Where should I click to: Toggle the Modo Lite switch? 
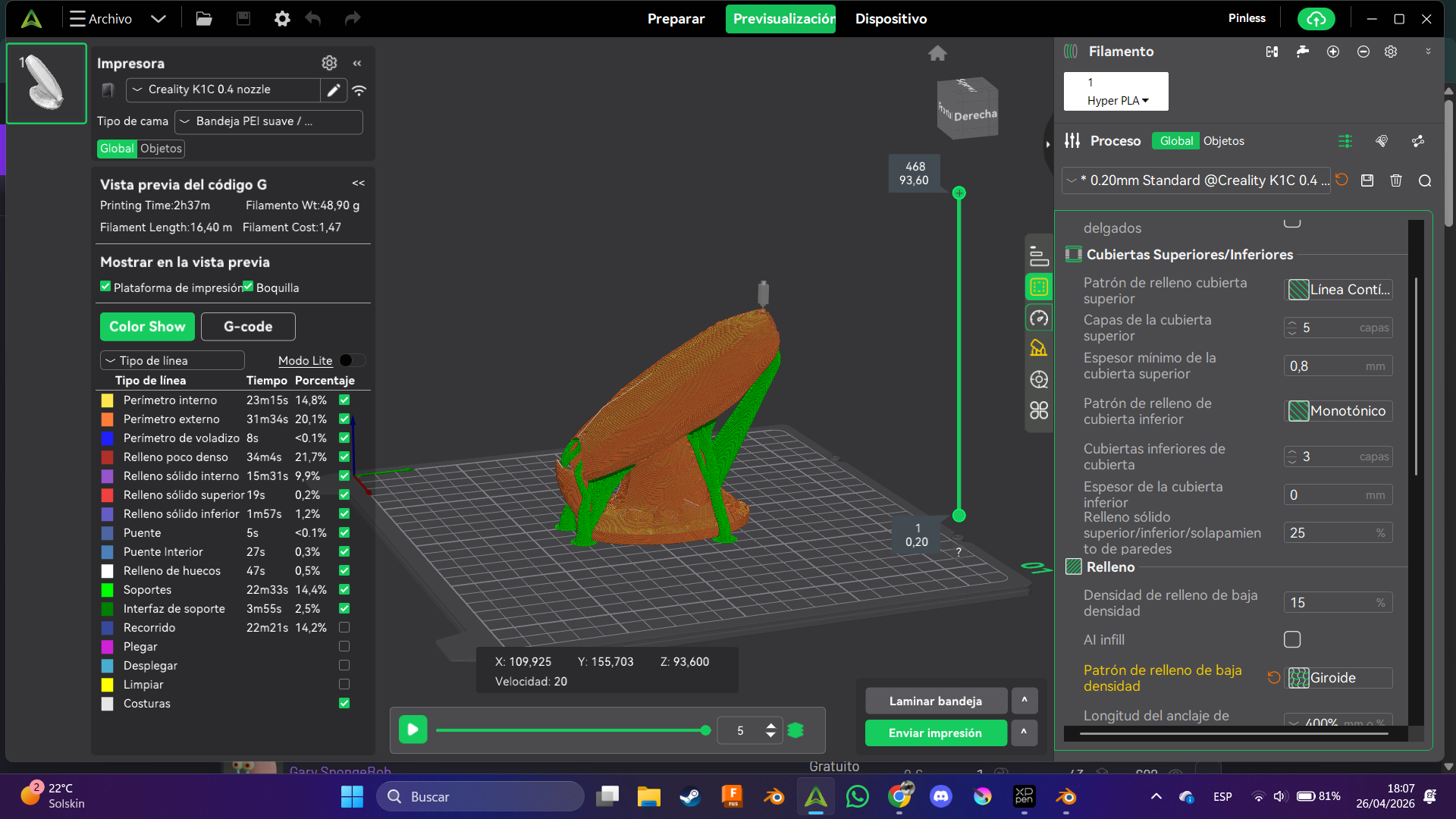coord(352,360)
